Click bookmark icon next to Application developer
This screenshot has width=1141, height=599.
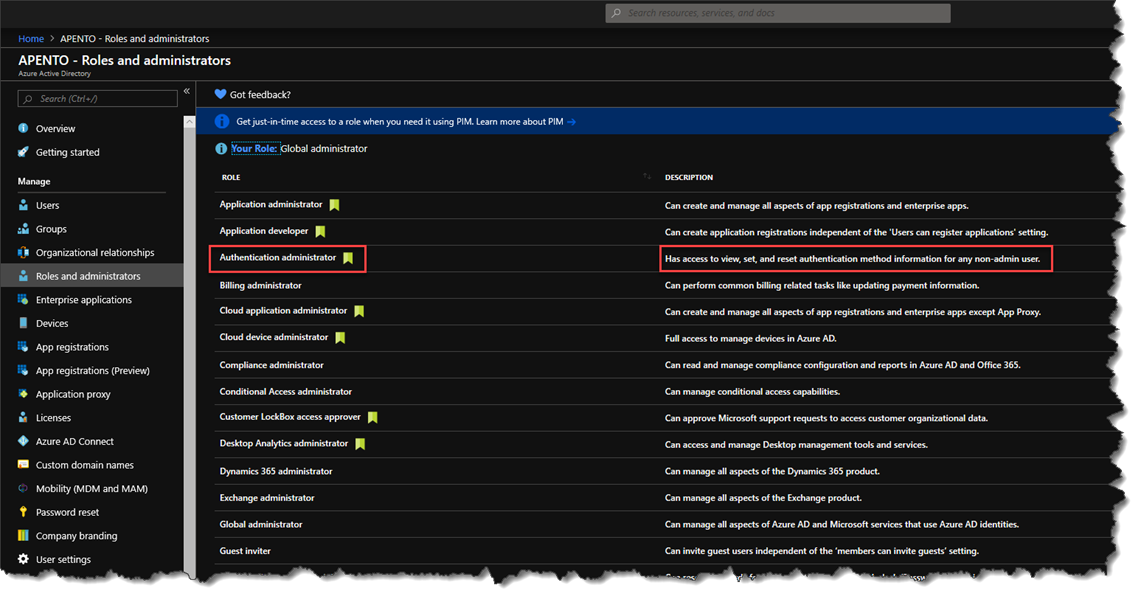320,231
